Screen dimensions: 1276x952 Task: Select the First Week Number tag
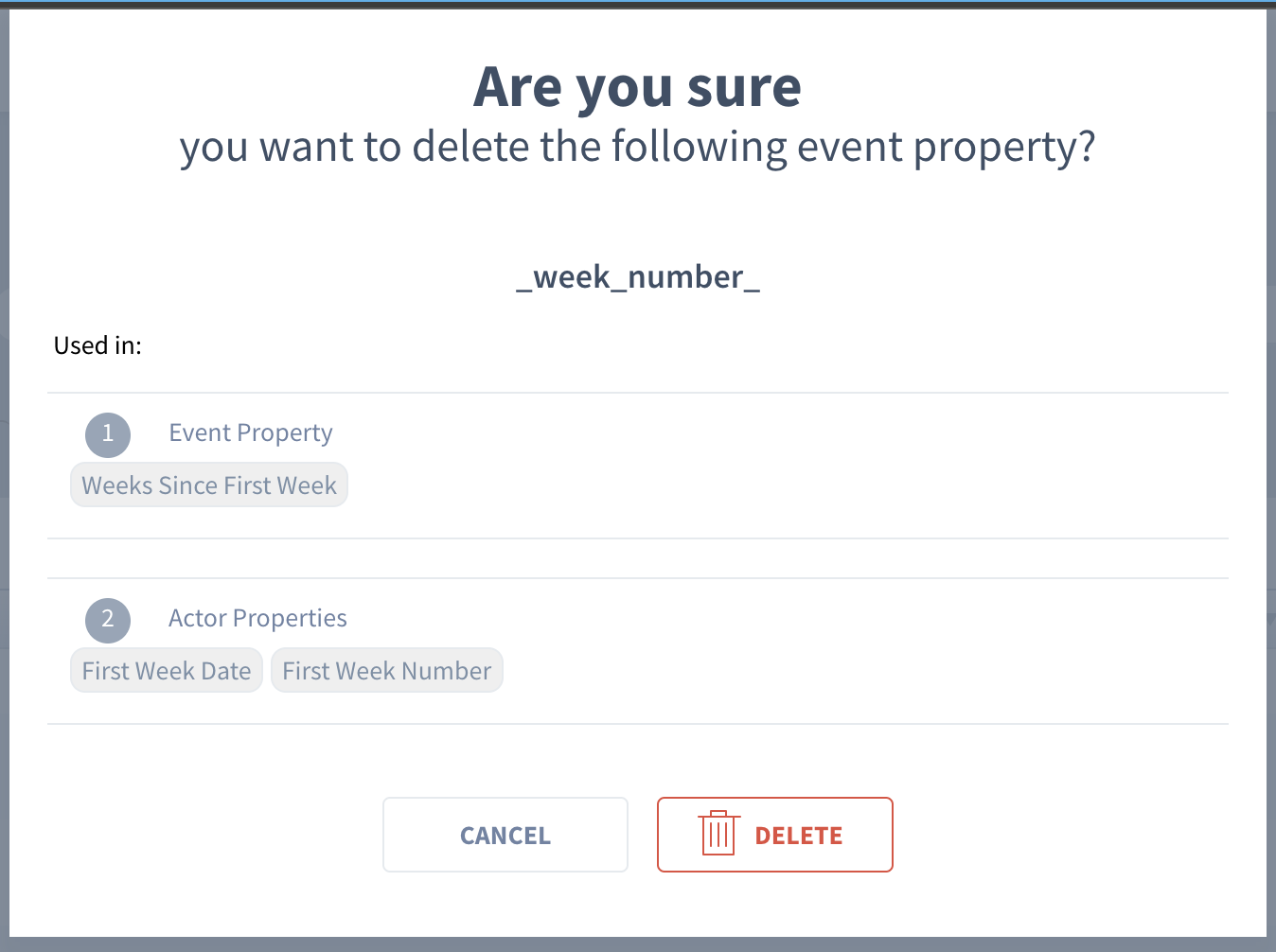(x=387, y=671)
